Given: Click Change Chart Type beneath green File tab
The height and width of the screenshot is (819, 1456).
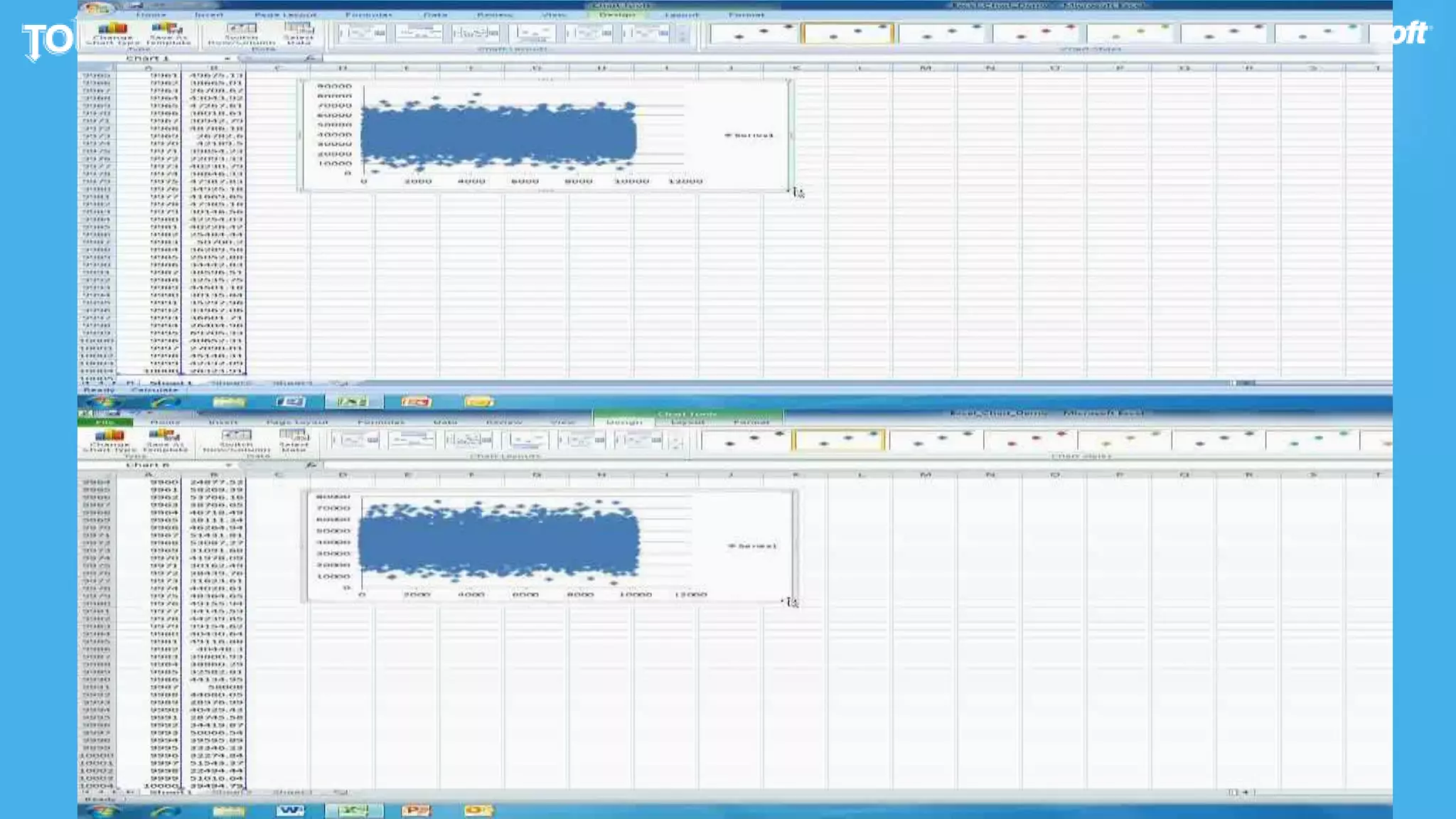Looking at the screenshot, I should point(109,440).
